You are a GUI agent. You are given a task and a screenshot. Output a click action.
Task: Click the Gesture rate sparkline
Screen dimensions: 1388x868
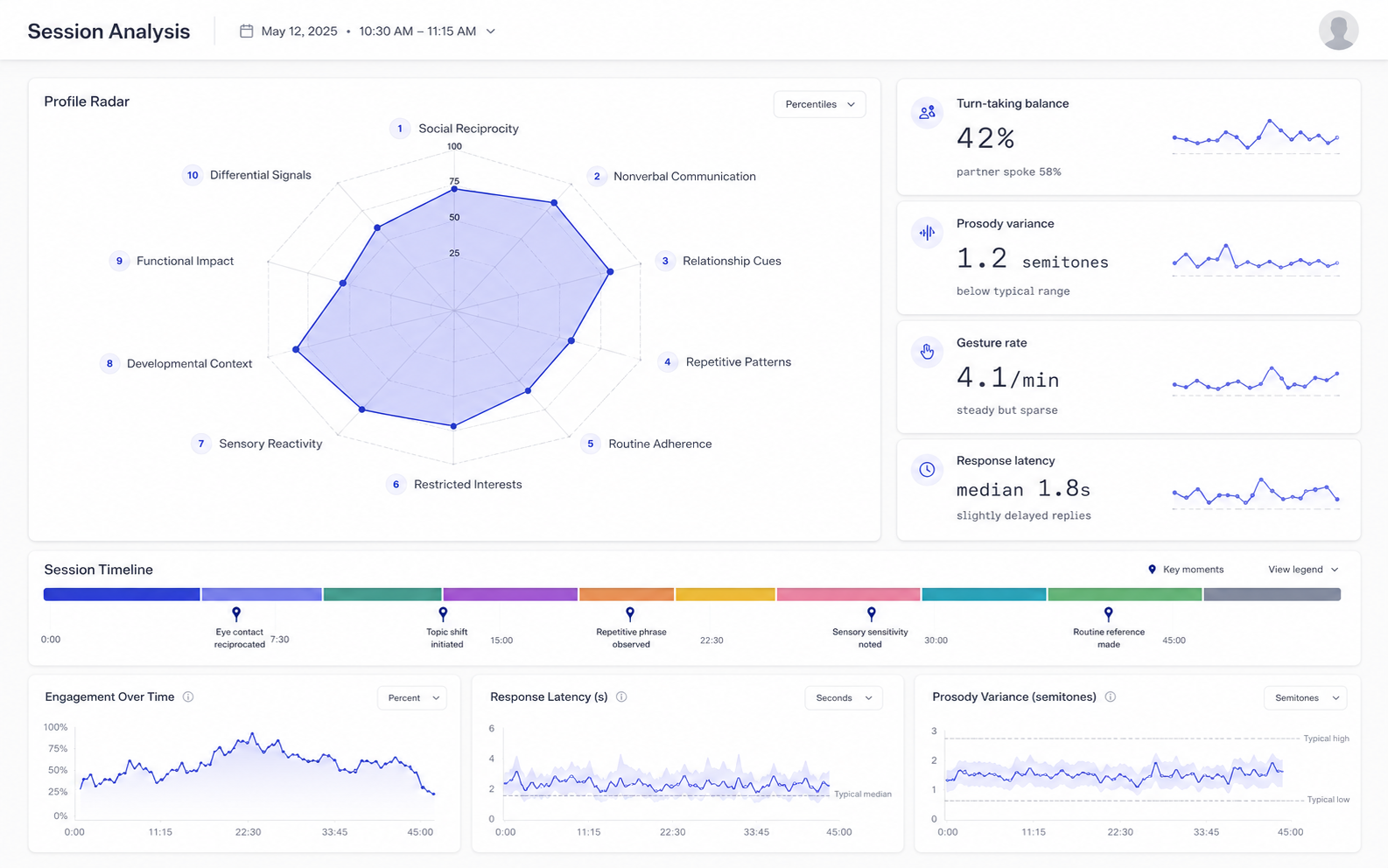coord(1256,381)
